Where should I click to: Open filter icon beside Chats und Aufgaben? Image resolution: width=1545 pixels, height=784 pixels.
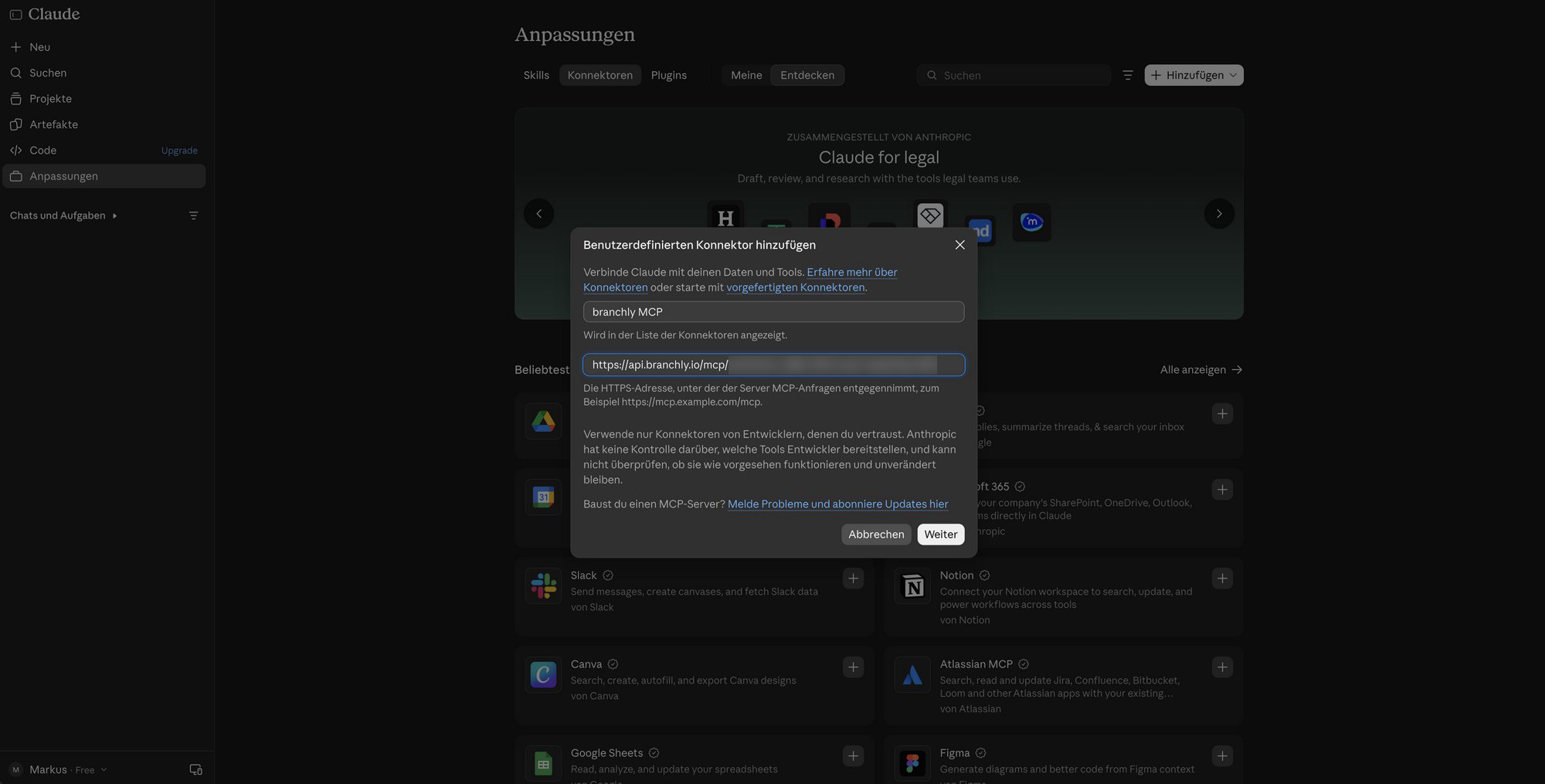tap(194, 216)
